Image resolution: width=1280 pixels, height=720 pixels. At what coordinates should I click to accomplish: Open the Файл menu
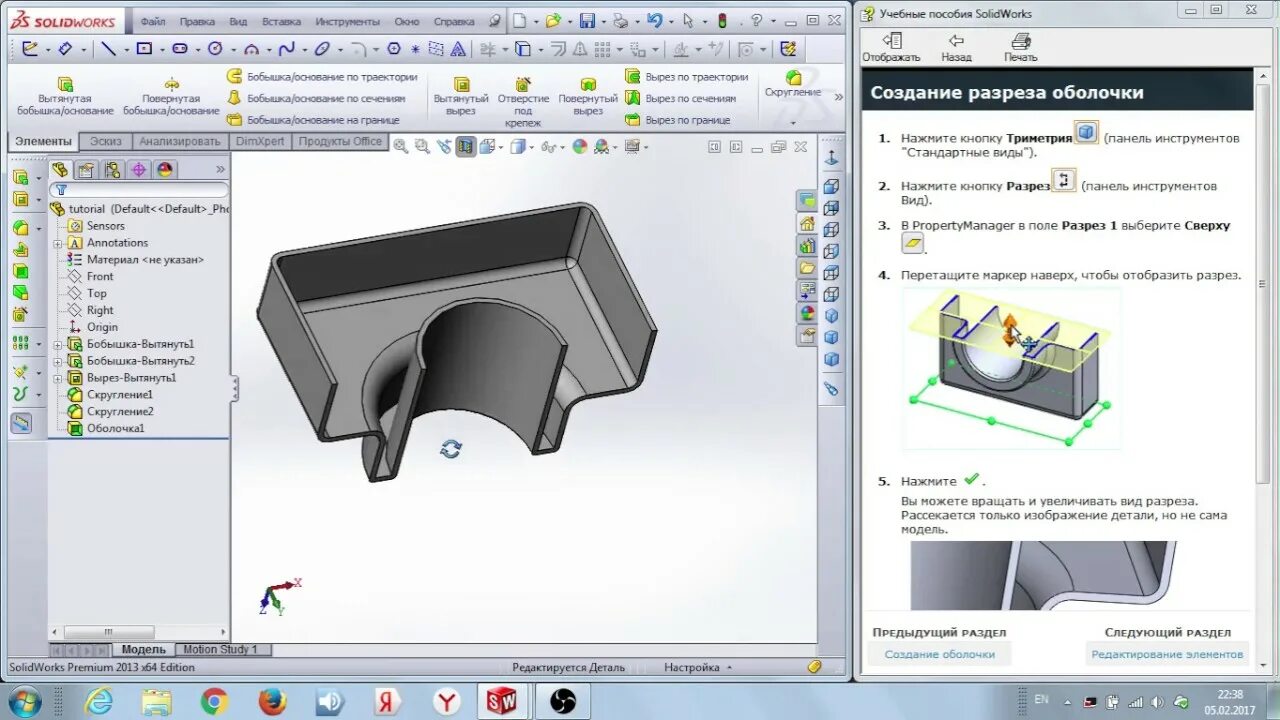click(x=153, y=21)
